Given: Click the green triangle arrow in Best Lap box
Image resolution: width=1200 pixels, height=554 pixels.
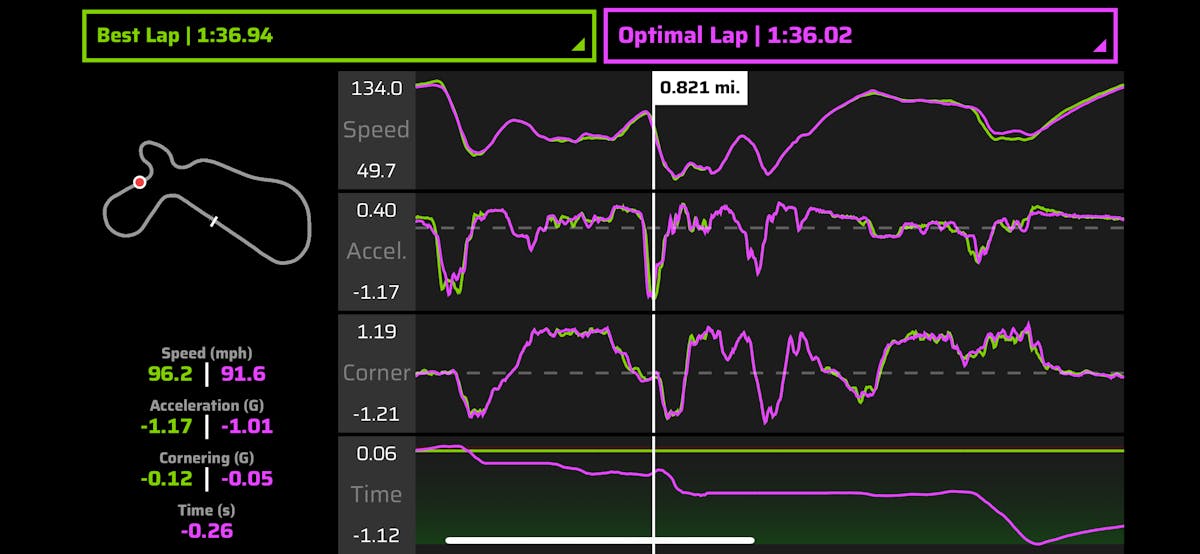Looking at the screenshot, I should point(578,45).
